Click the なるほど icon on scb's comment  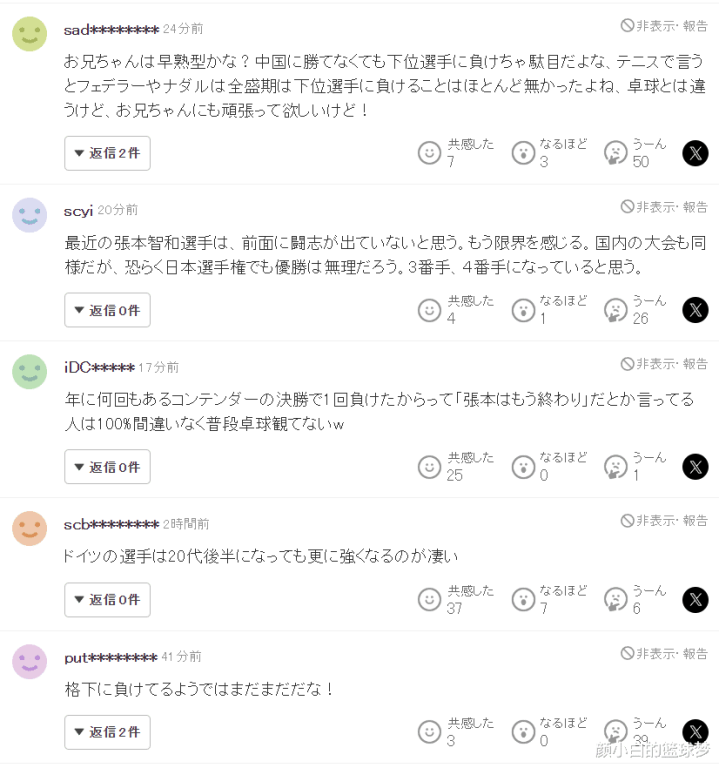522,600
